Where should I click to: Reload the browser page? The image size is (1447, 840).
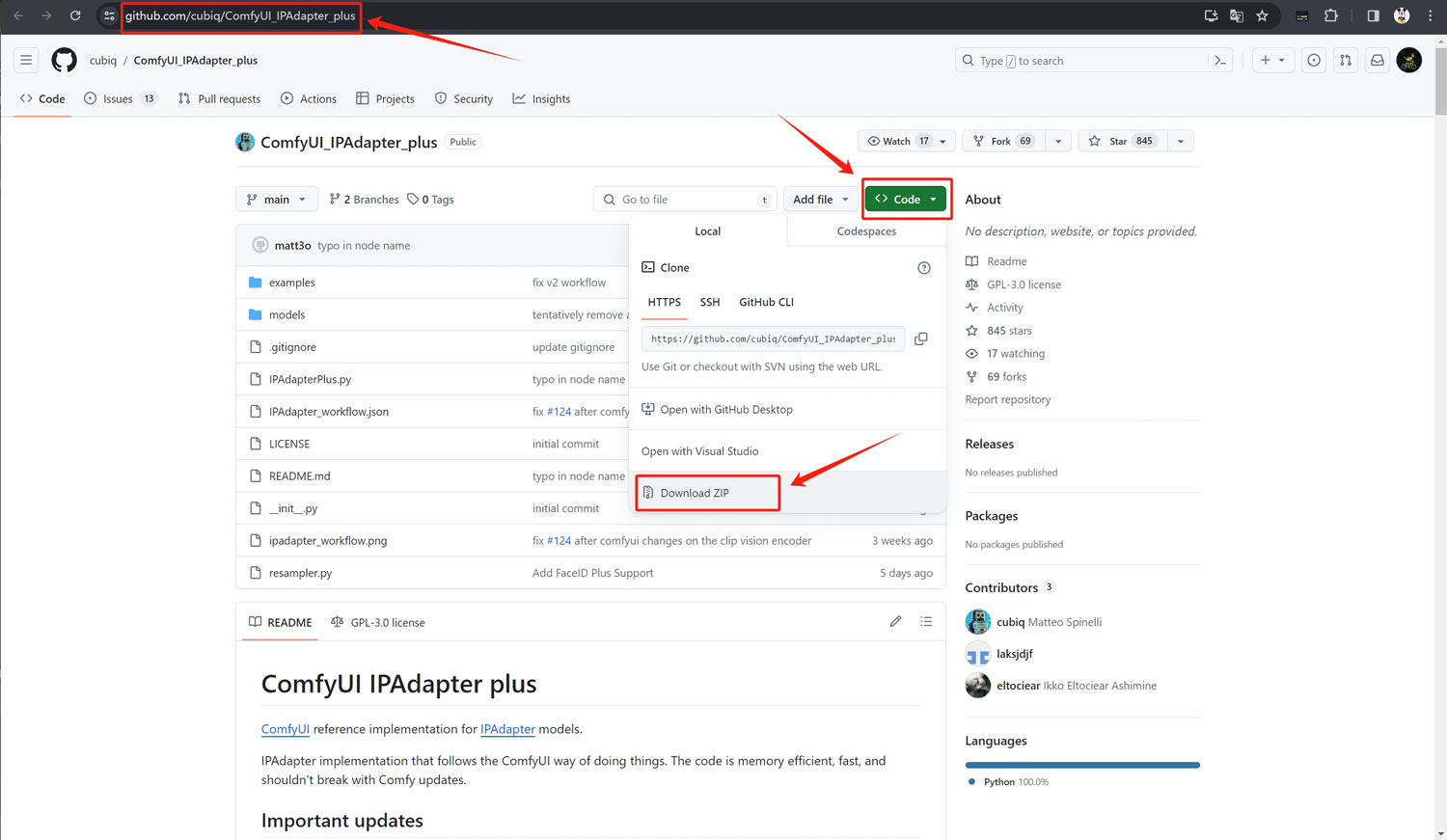(75, 15)
